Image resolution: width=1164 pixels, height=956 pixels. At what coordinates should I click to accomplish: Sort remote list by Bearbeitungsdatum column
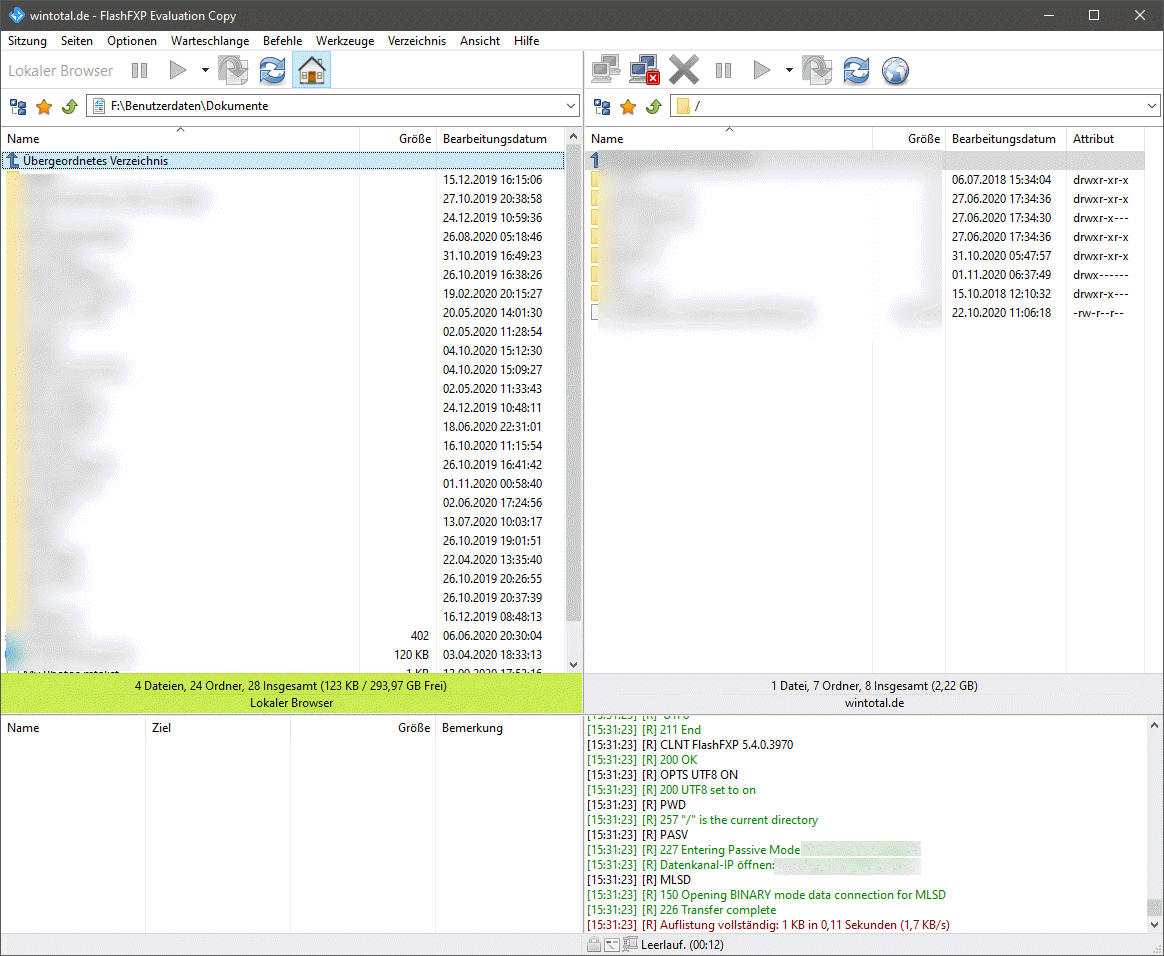[x=1006, y=139]
